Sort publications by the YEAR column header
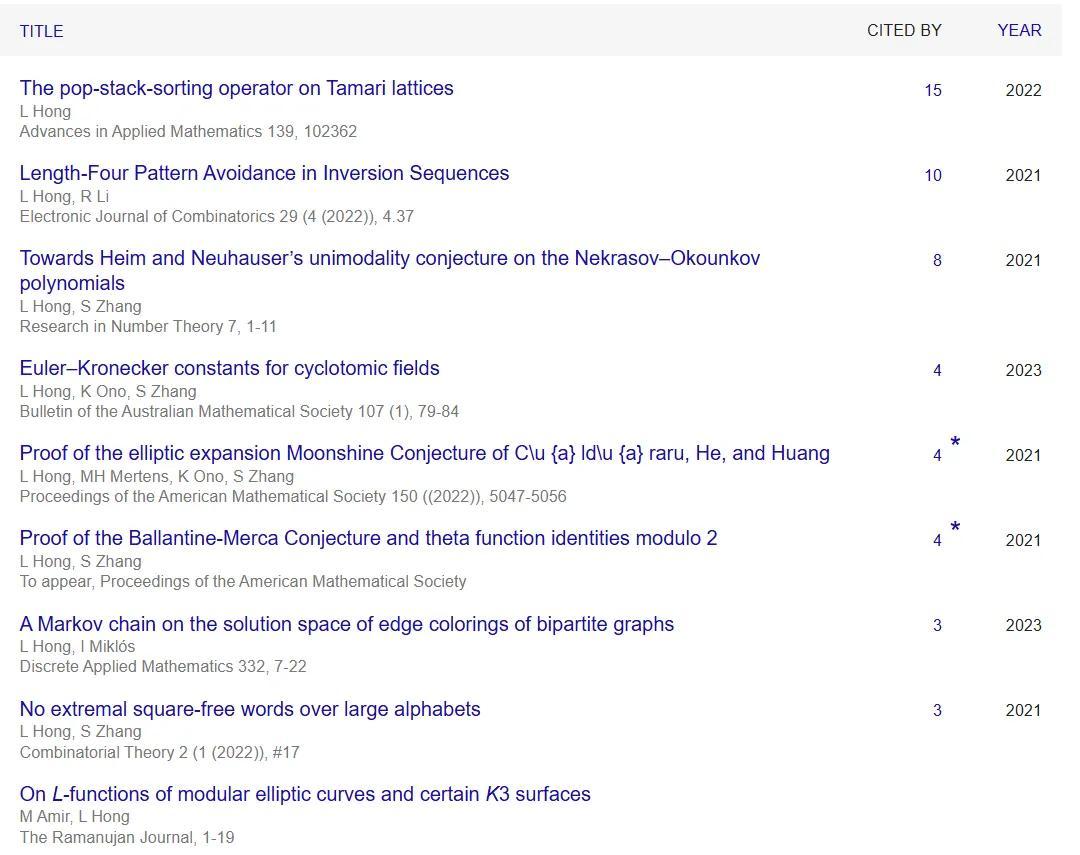This screenshot has width=1080, height=855. click(x=1019, y=30)
